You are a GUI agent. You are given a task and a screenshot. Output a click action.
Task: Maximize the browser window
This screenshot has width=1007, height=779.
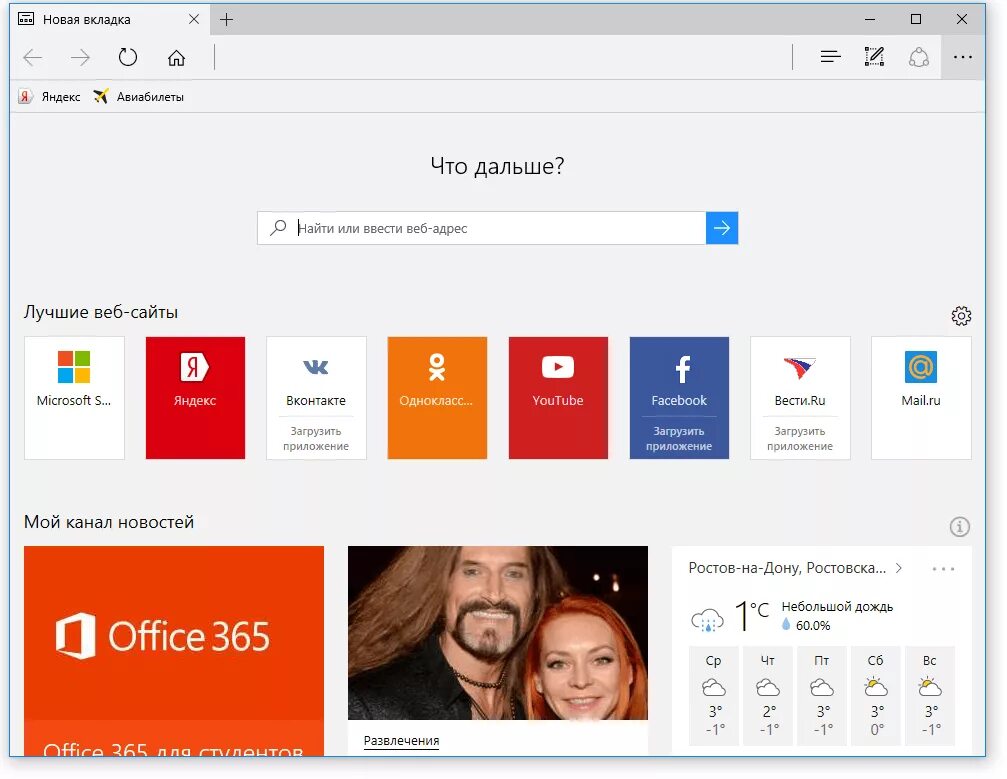[x=916, y=19]
